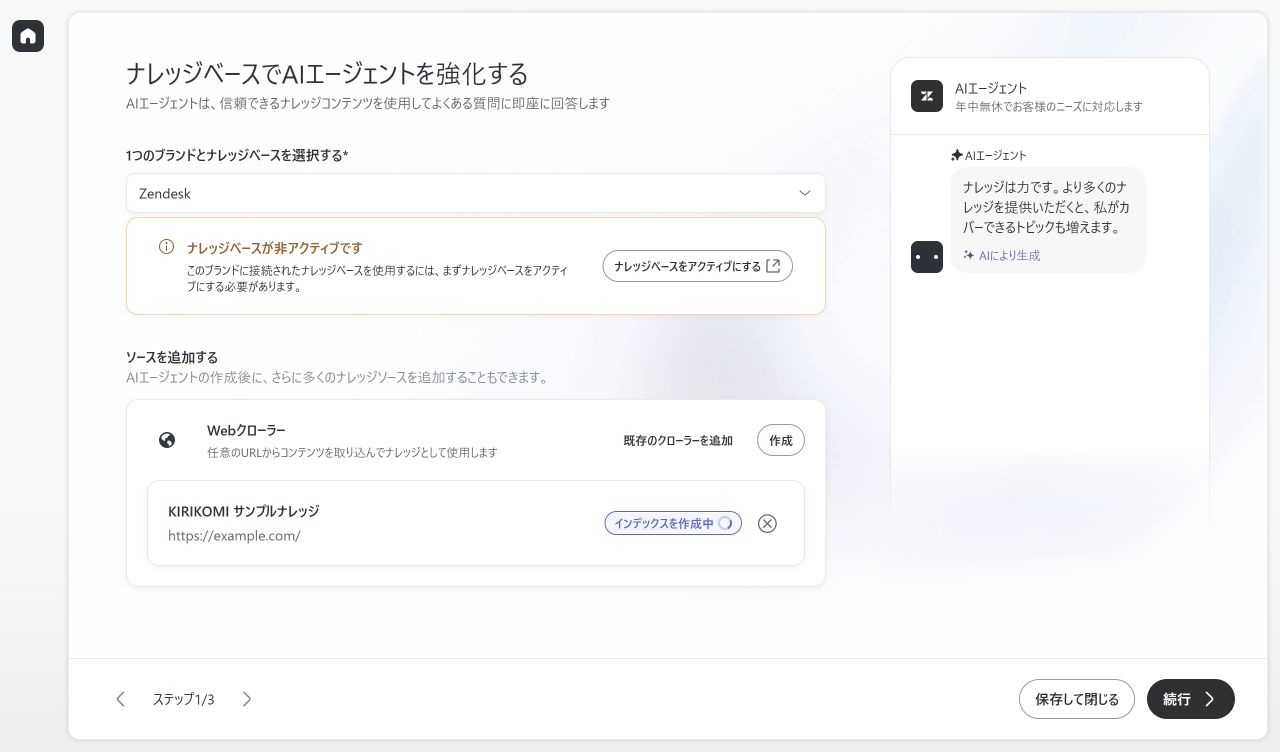This screenshot has width=1280, height=752.
Task: Click the Webクローラー globe icon
Action: point(167,440)
